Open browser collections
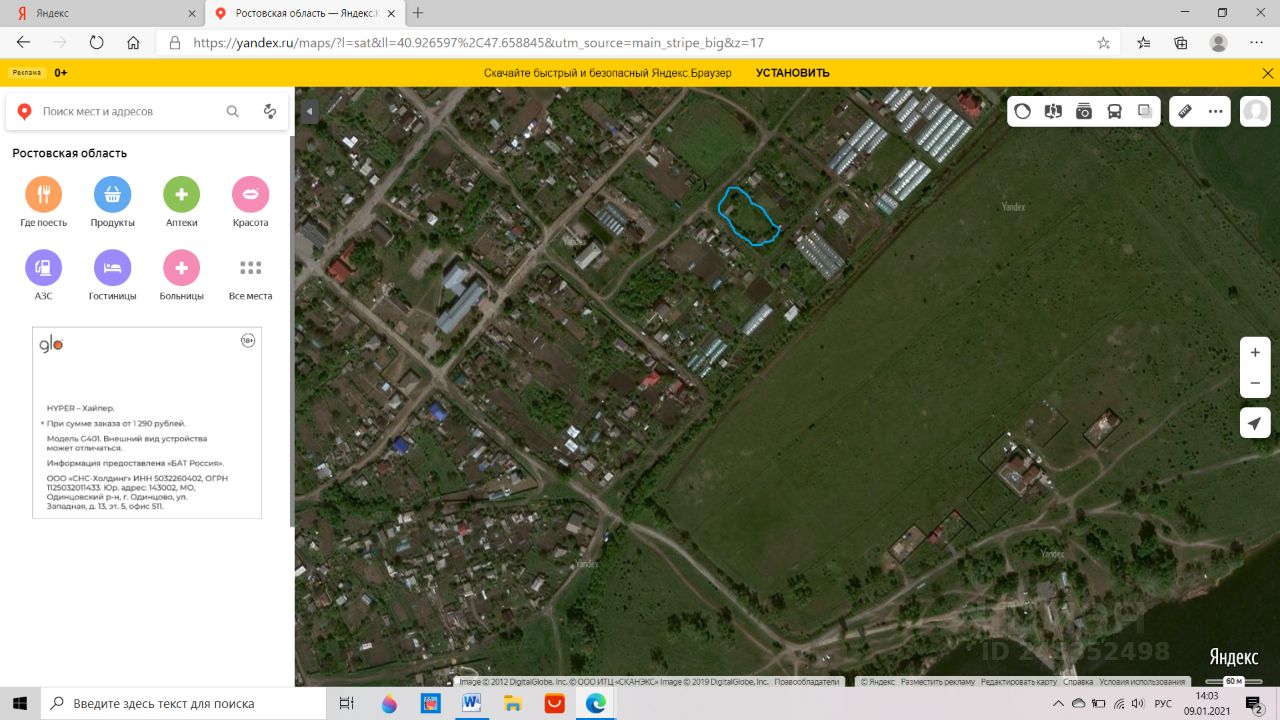1280x720 pixels. click(x=1181, y=43)
